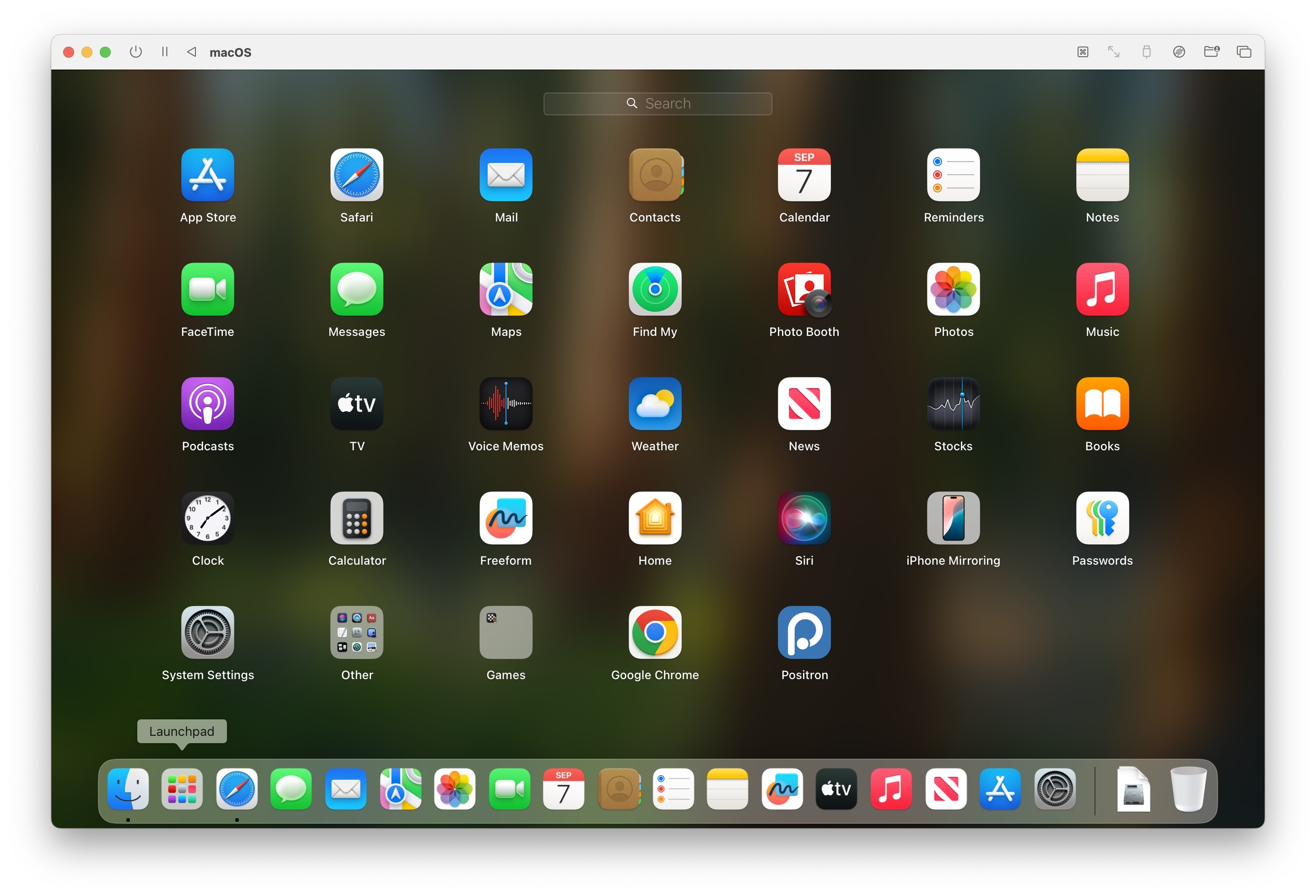Image resolution: width=1316 pixels, height=896 pixels.
Task: Open FaceTime from the Dock
Action: pyautogui.click(x=509, y=789)
